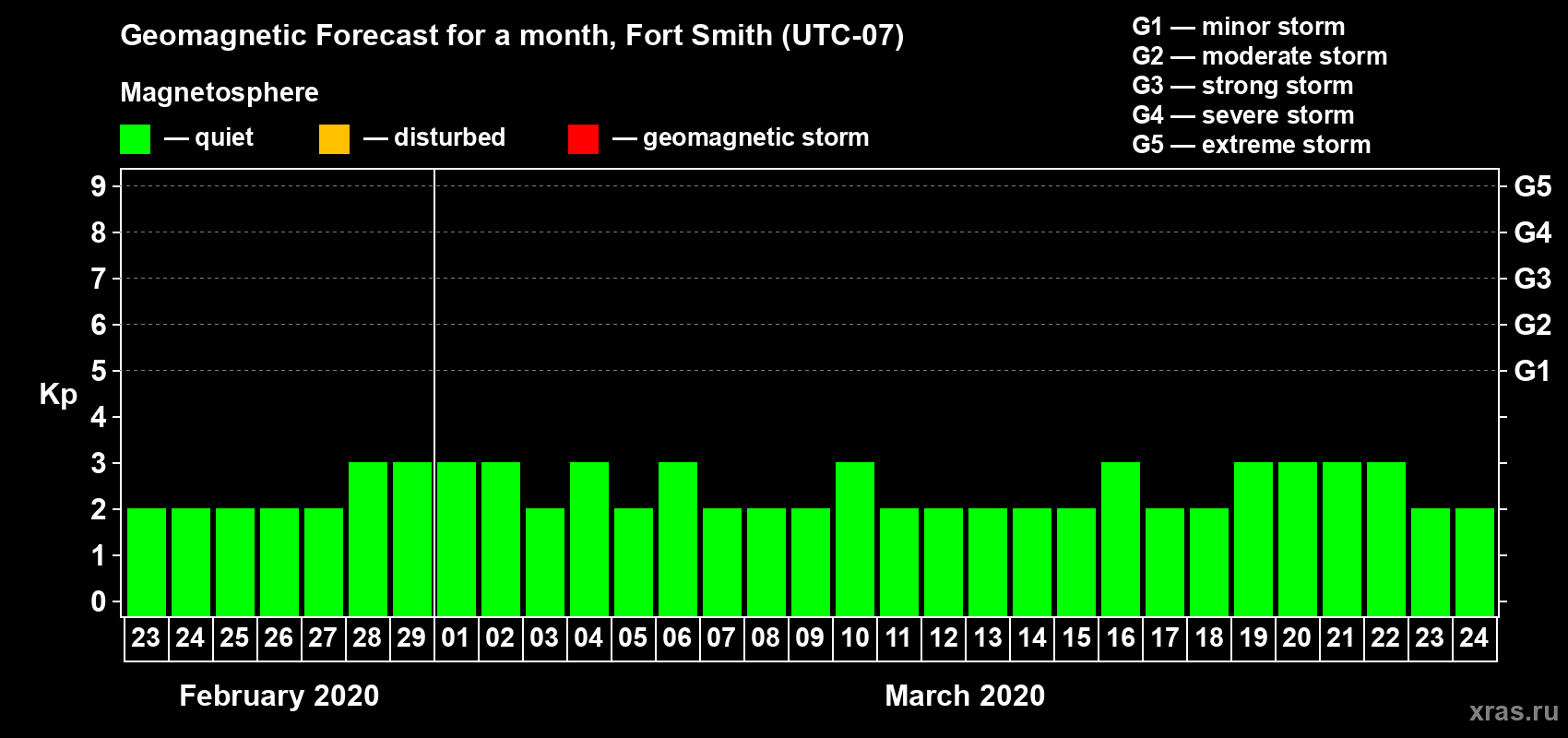Click the Kp axis value 9
The image size is (1568, 738).
coord(99,186)
